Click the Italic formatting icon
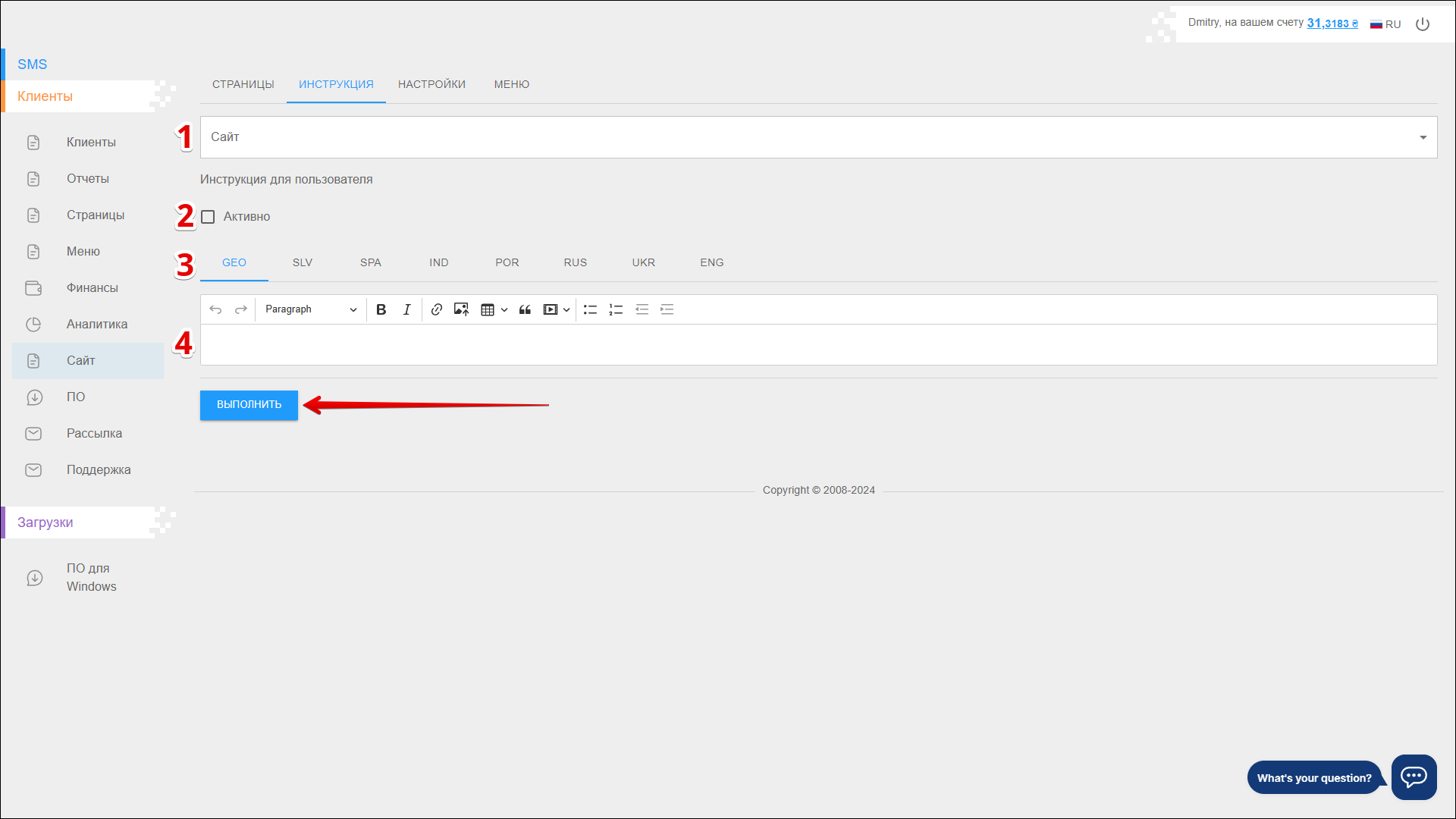The width and height of the screenshot is (1456, 819). (406, 309)
